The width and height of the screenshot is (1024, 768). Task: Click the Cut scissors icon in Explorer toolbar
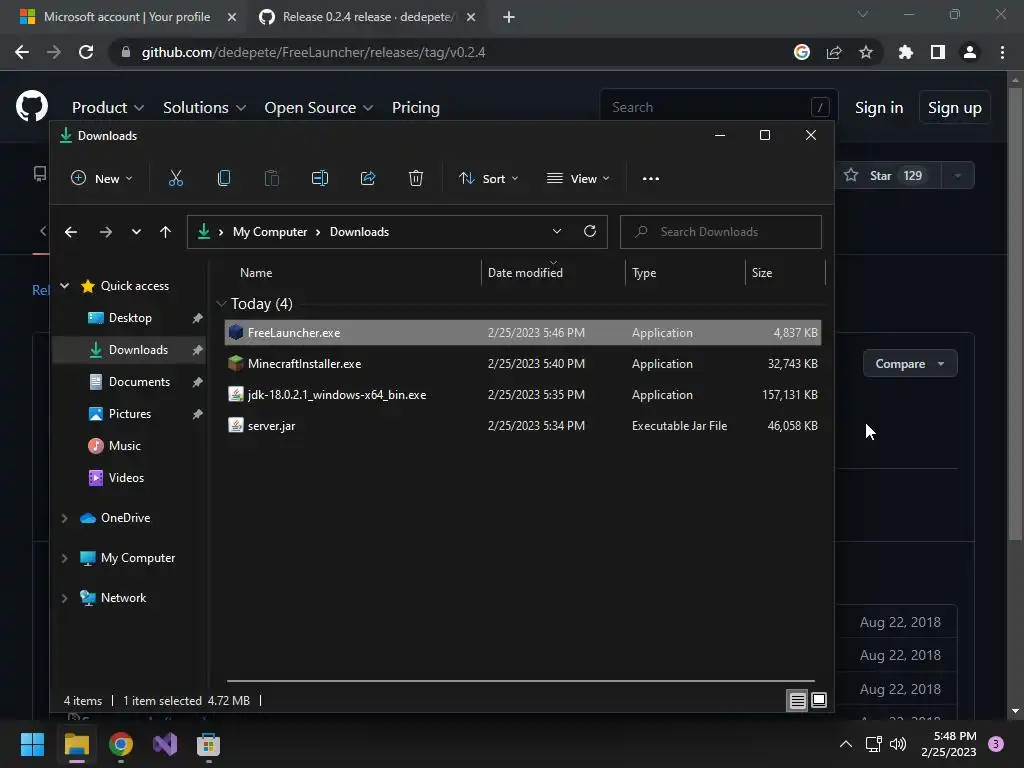tap(176, 178)
